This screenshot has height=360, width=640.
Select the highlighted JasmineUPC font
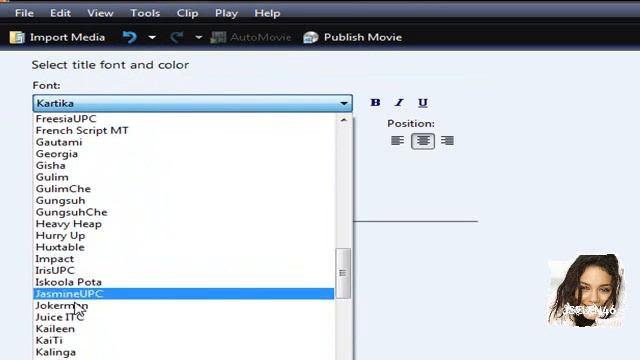click(183, 294)
